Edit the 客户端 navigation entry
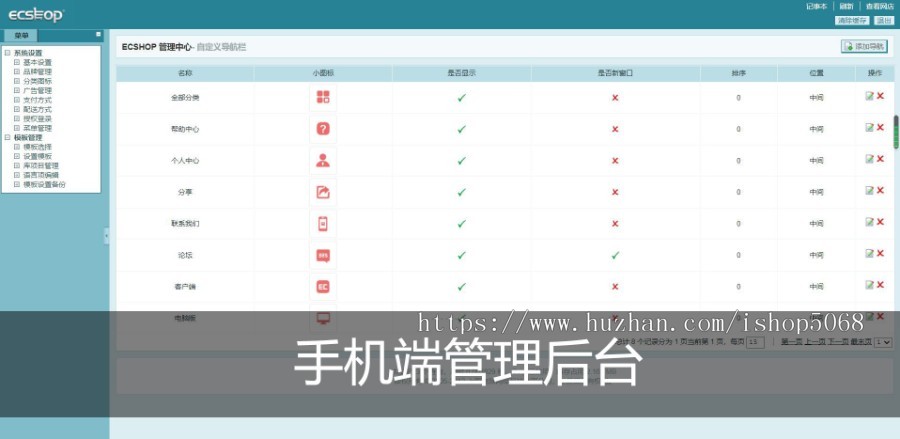 coord(869,285)
